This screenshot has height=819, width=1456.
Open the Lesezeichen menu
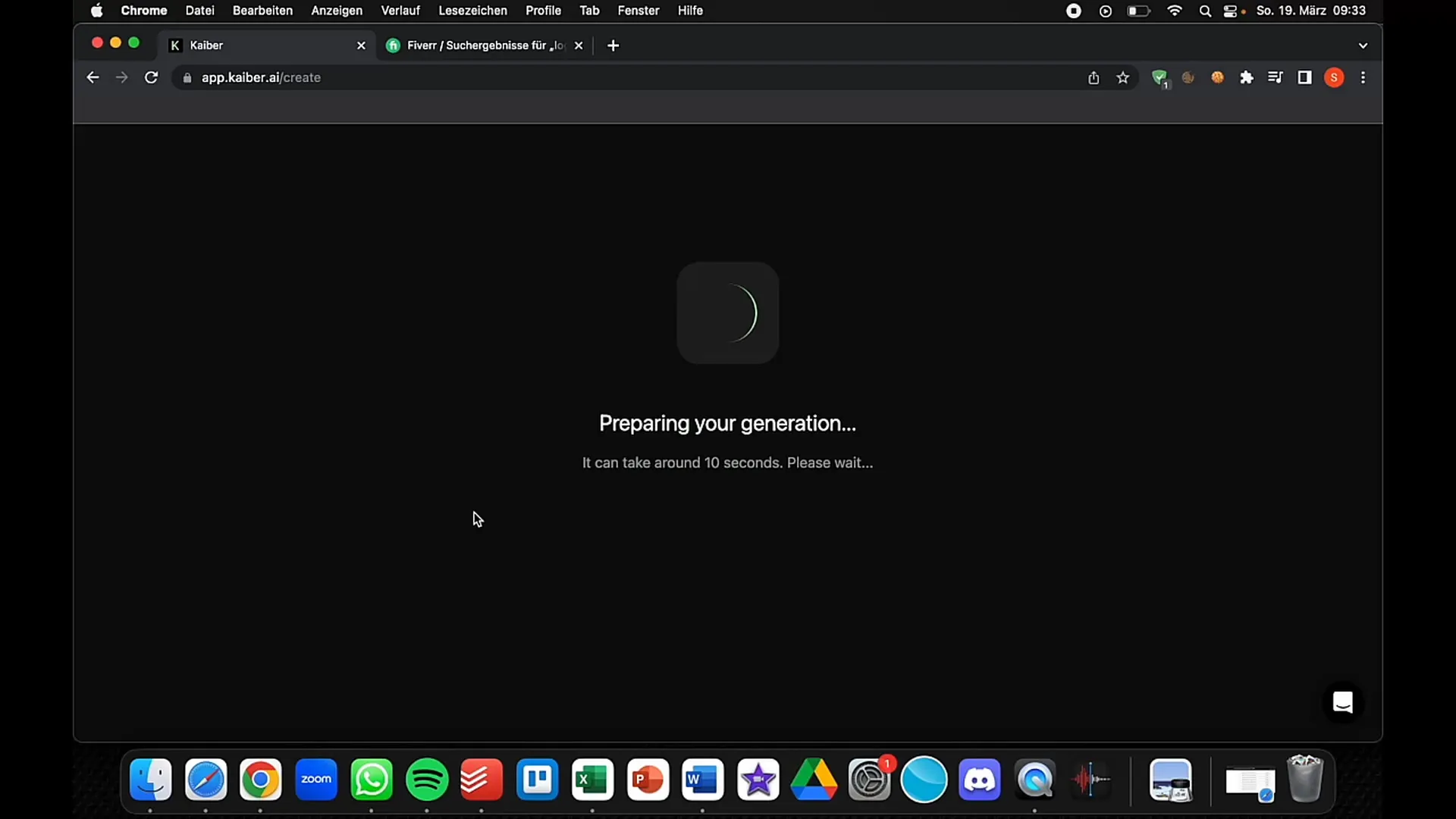pyautogui.click(x=472, y=11)
